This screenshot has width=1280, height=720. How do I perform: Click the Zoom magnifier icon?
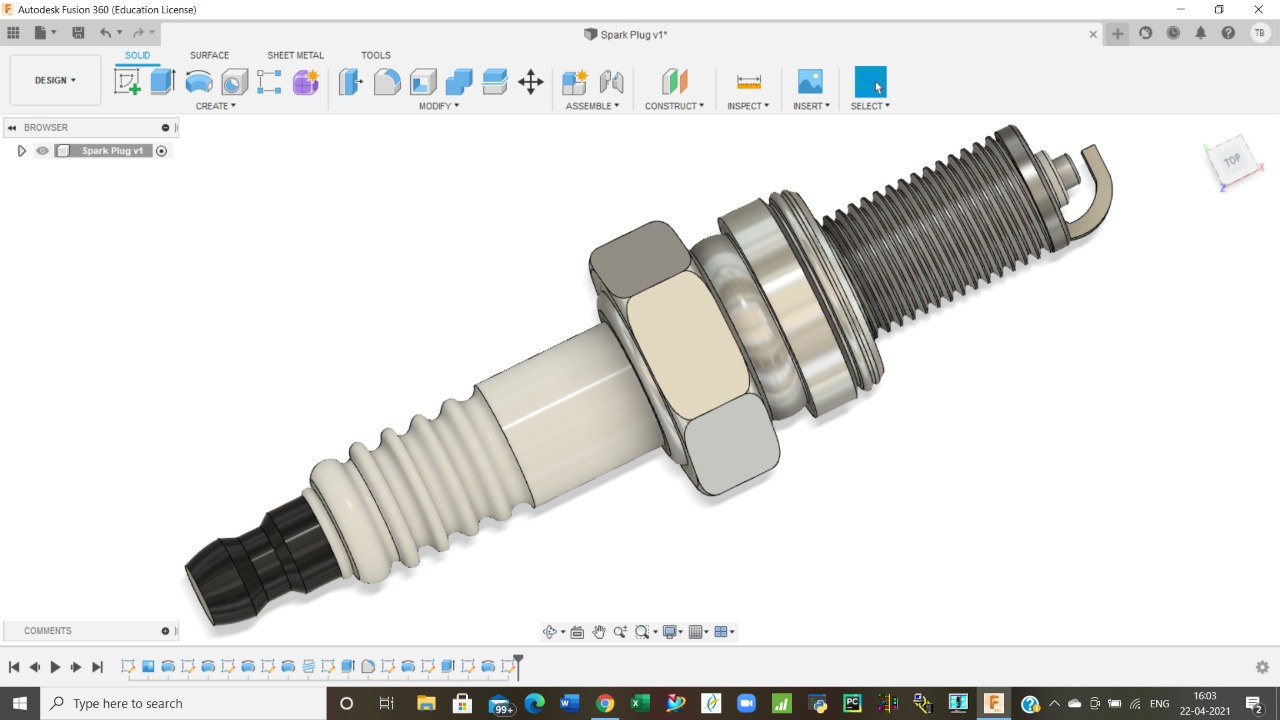(x=620, y=632)
